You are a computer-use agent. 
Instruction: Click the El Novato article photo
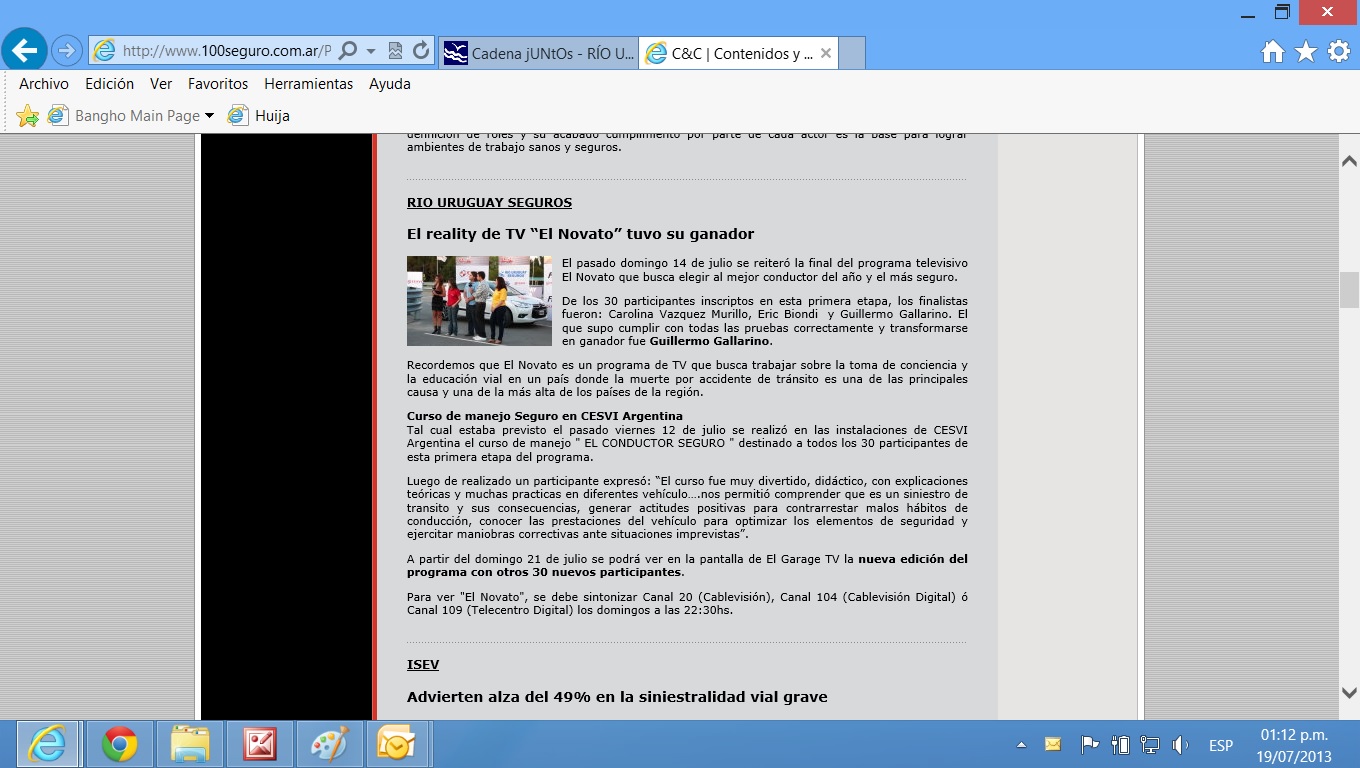click(x=479, y=301)
